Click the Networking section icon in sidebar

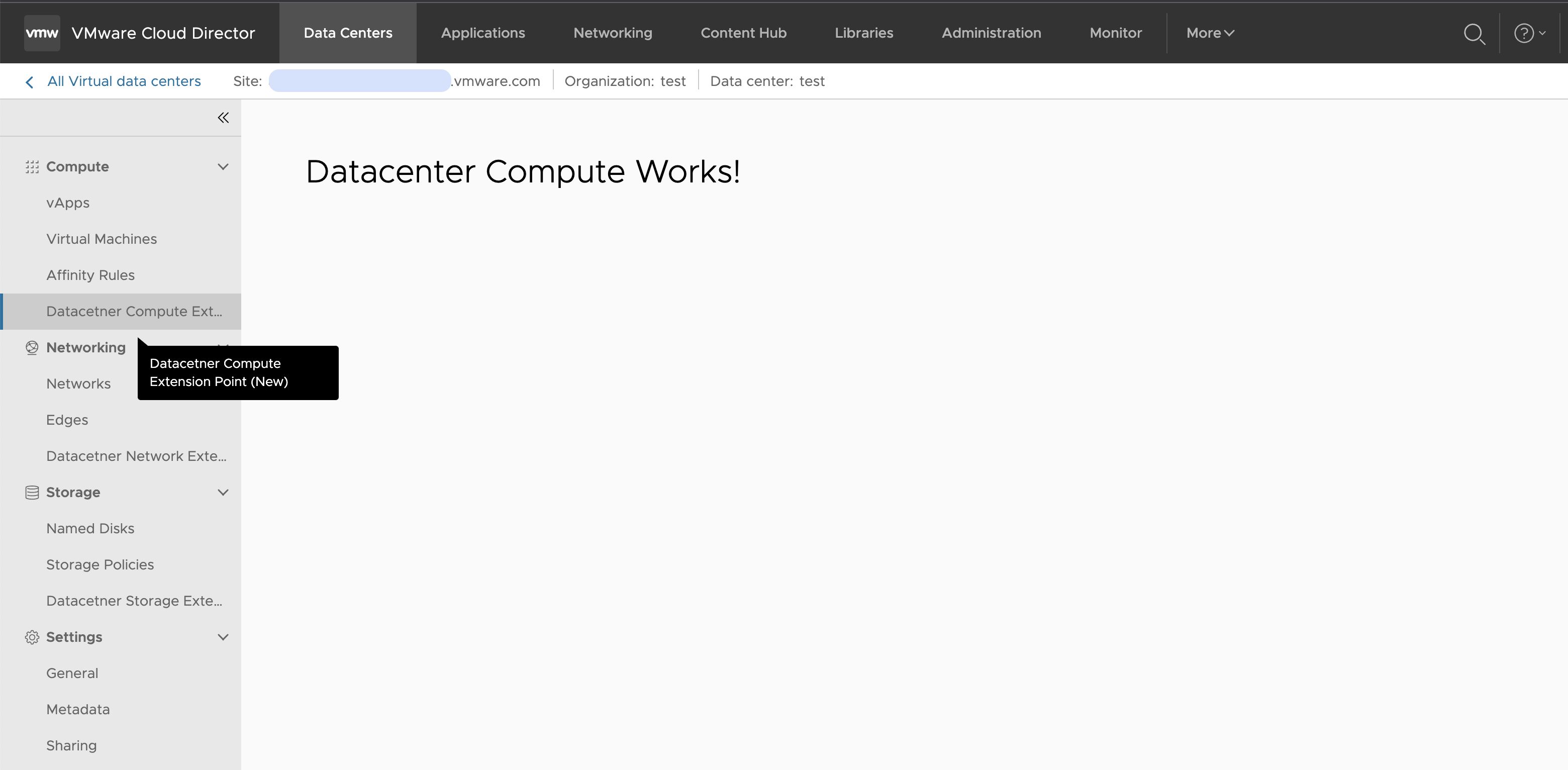pos(30,347)
